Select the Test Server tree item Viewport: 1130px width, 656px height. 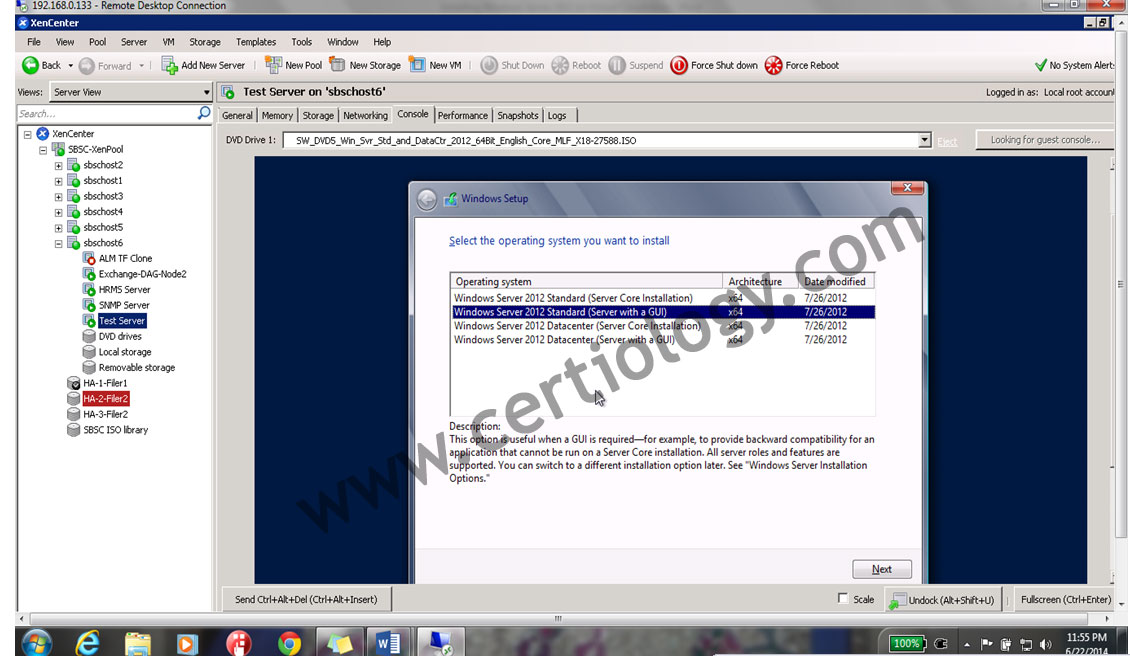point(122,321)
